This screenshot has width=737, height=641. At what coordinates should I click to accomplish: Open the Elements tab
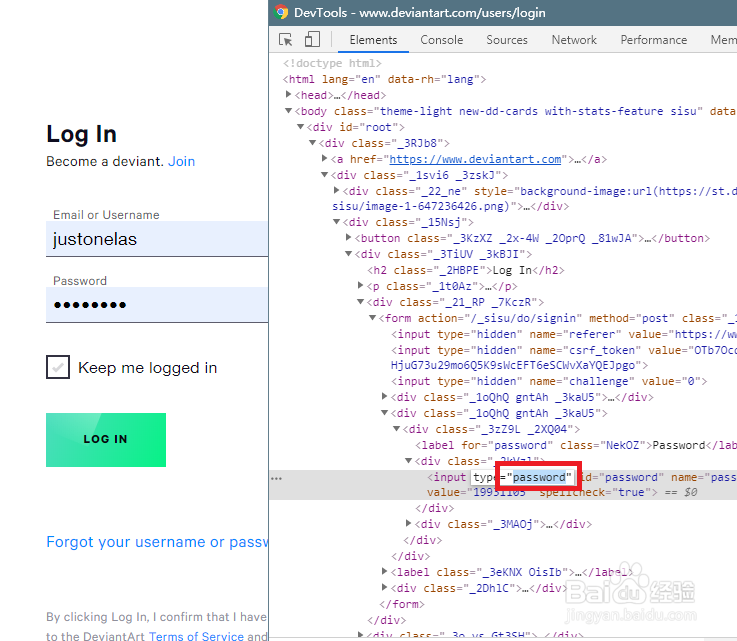click(x=373, y=40)
